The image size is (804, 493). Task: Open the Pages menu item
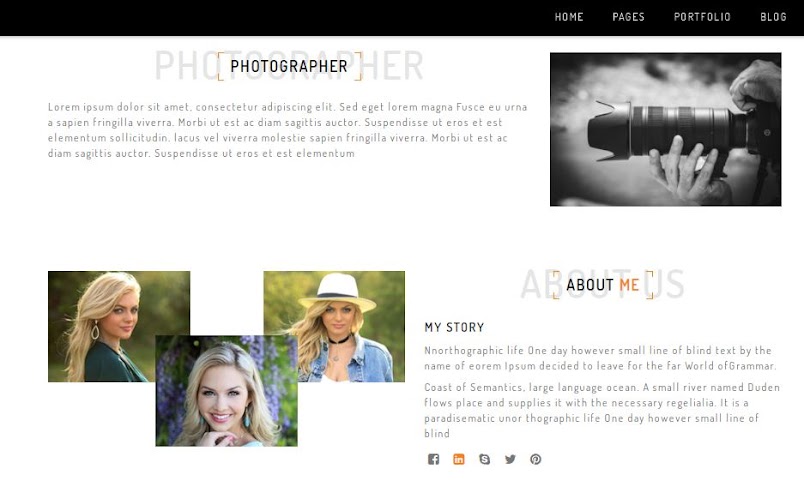pos(629,17)
